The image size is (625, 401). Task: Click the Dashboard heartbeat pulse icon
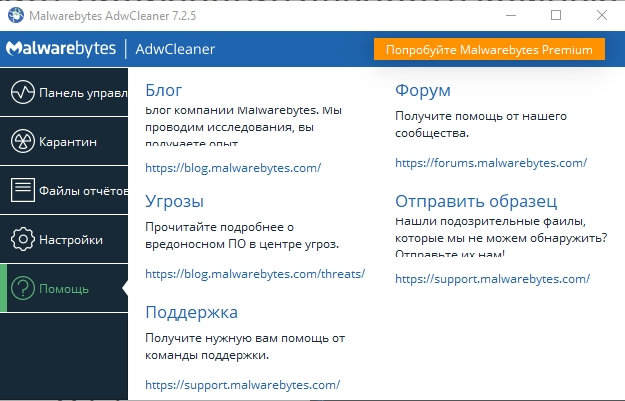click(23, 92)
